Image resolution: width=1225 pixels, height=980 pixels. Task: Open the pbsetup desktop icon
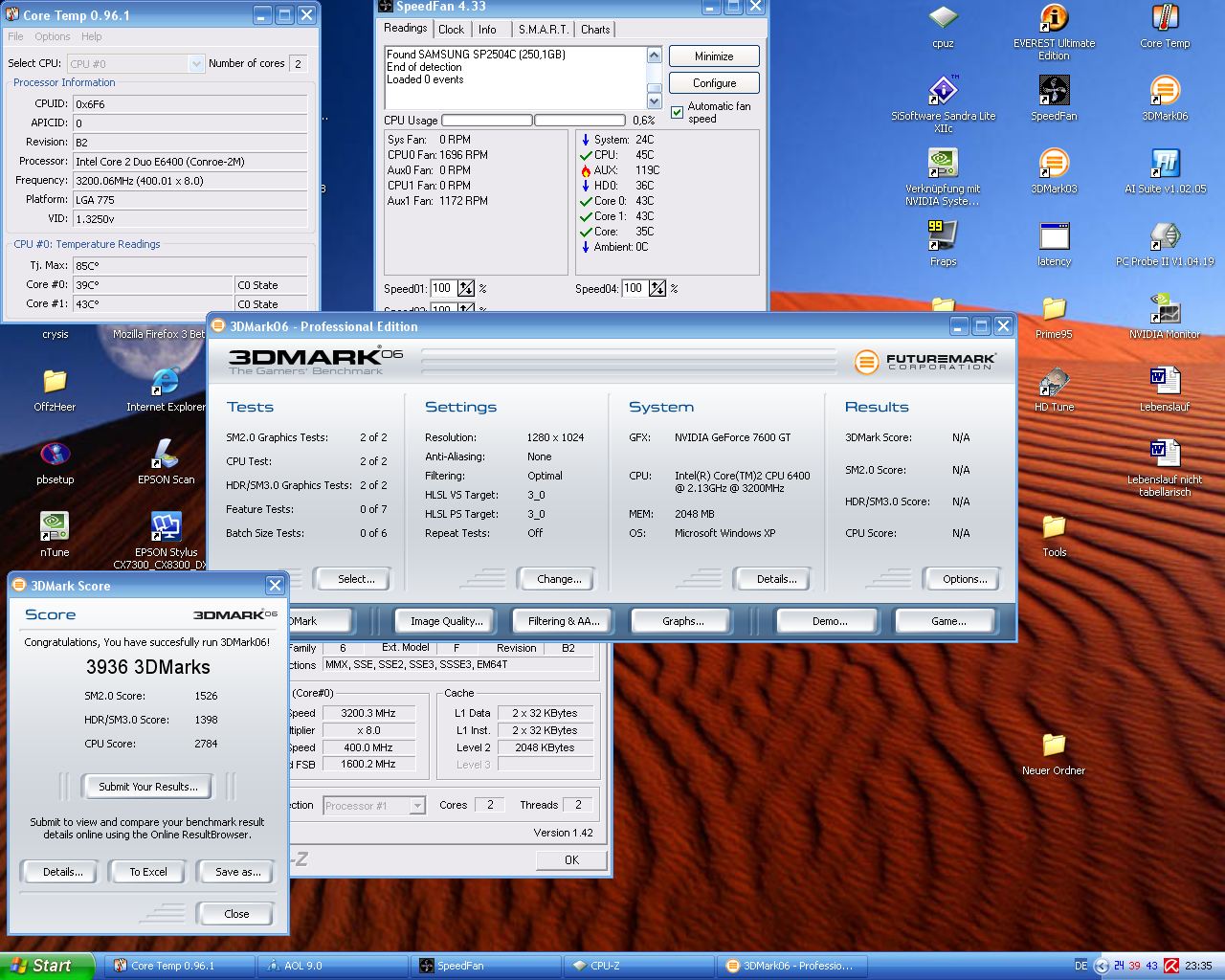click(55, 462)
